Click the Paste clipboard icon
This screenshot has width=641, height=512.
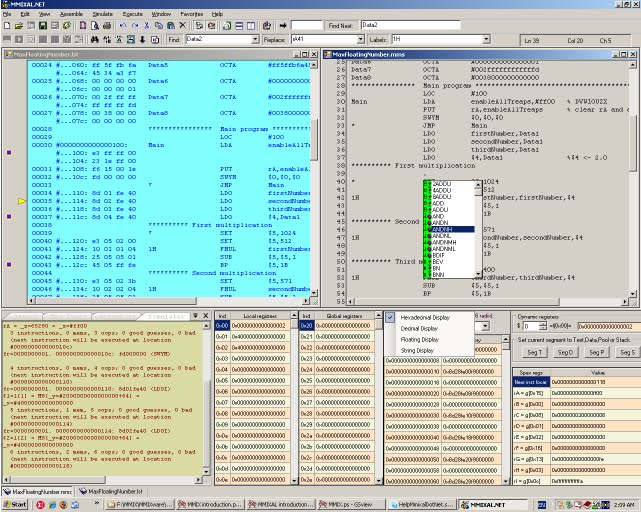pyautogui.click(x=171, y=25)
